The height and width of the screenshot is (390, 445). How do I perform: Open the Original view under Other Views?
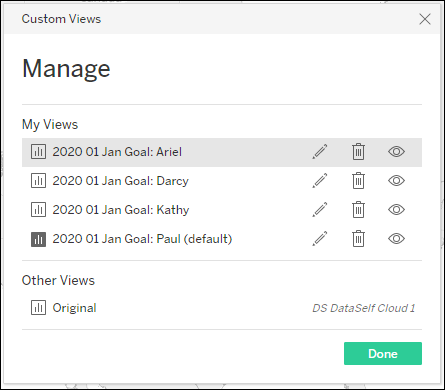coord(74,308)
